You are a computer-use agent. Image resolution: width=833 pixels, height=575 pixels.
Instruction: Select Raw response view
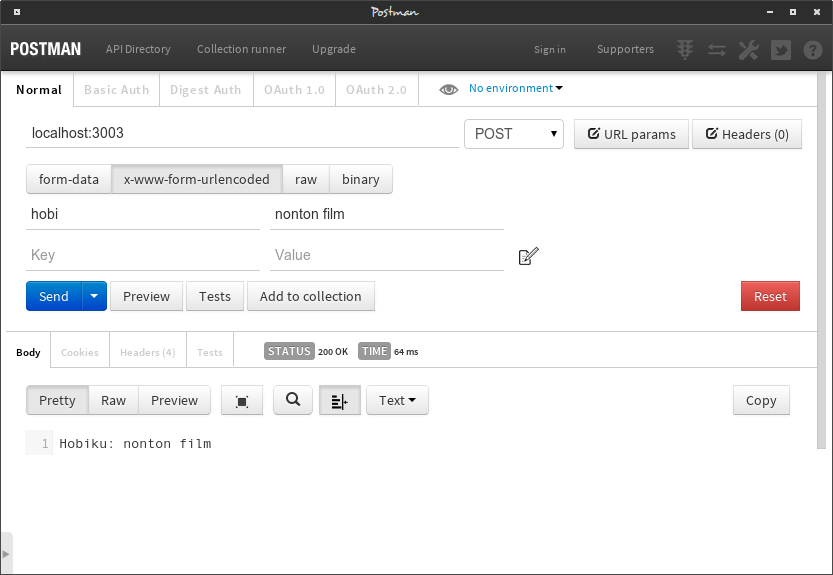point(113,400)
